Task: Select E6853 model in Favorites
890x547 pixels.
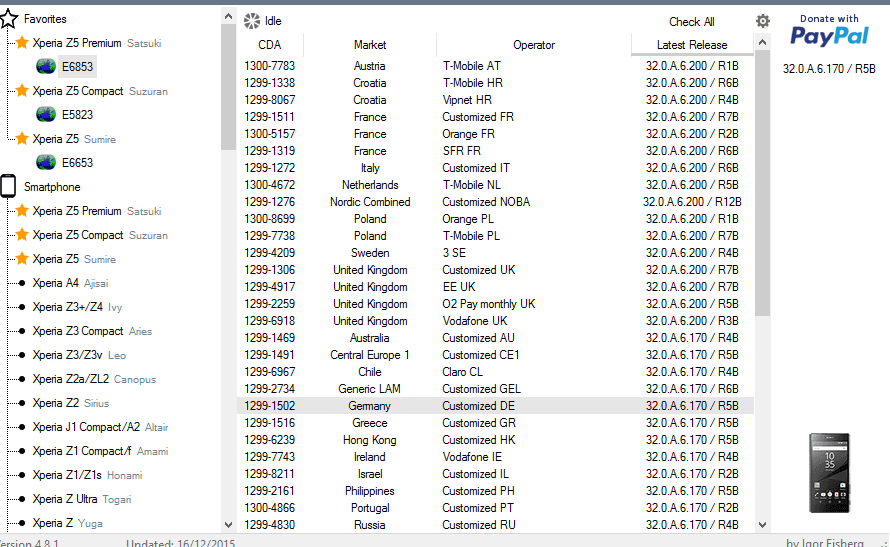Action: click(77, 67)
